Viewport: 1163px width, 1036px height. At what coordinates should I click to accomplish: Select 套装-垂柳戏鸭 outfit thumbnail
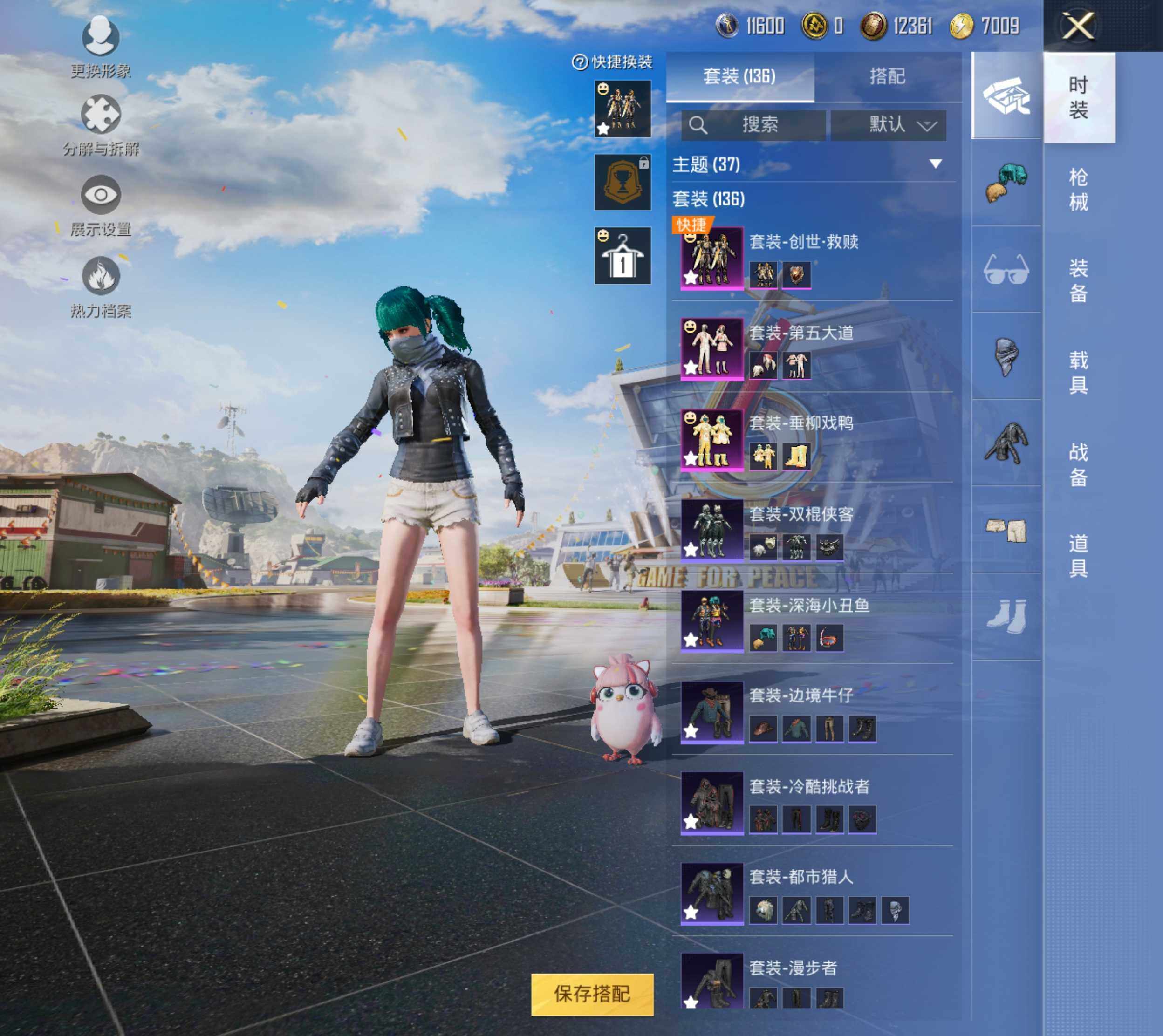click(712, 439)
